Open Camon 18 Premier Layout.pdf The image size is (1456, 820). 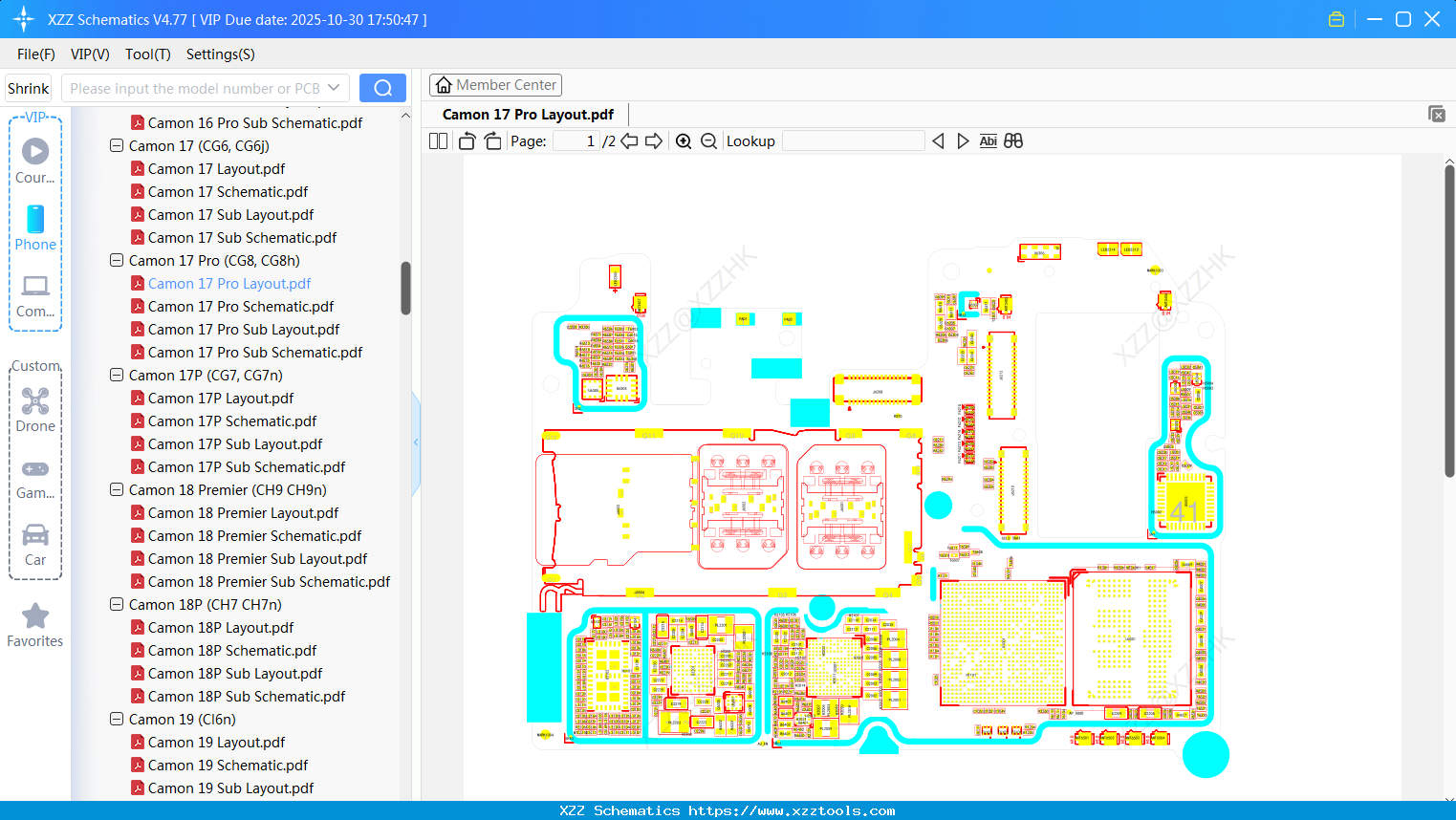coord(243,513)
